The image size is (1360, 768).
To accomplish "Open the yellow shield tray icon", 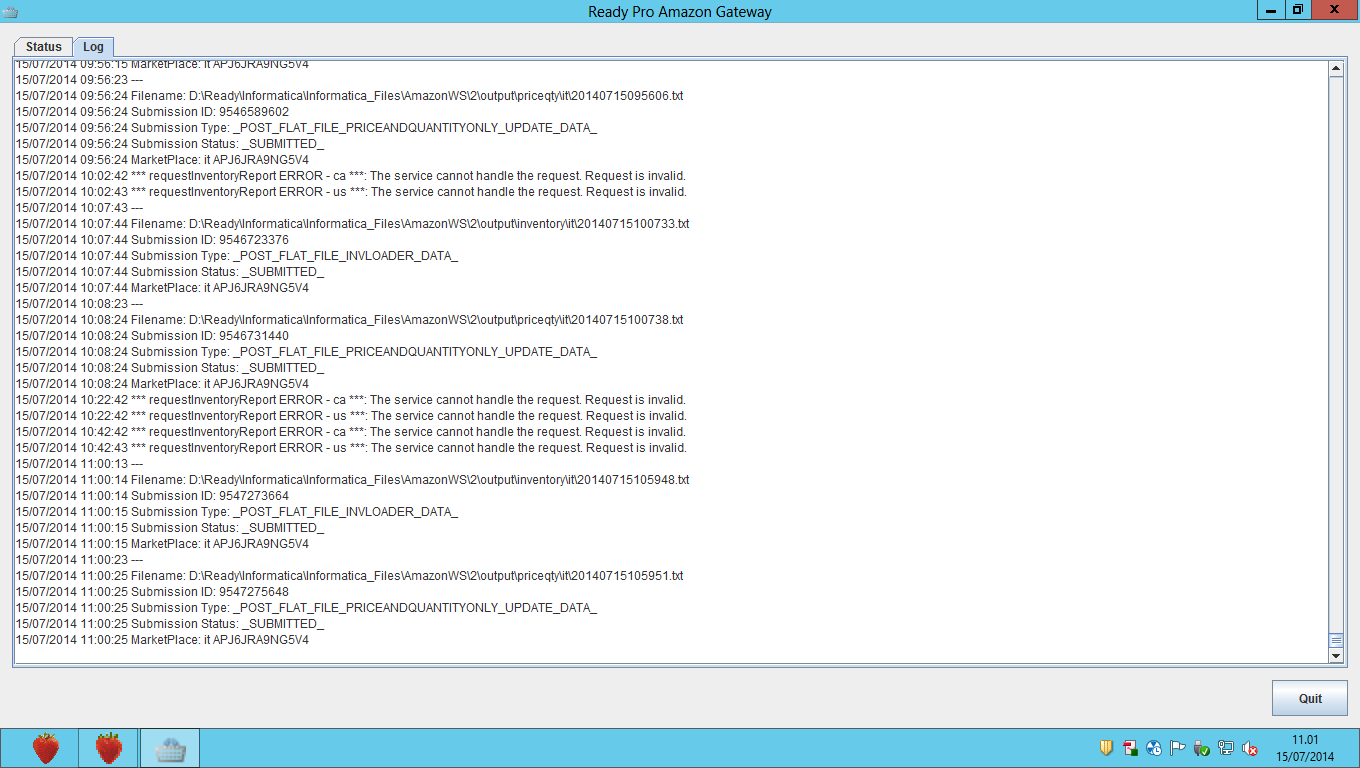I will [1106, 748].
